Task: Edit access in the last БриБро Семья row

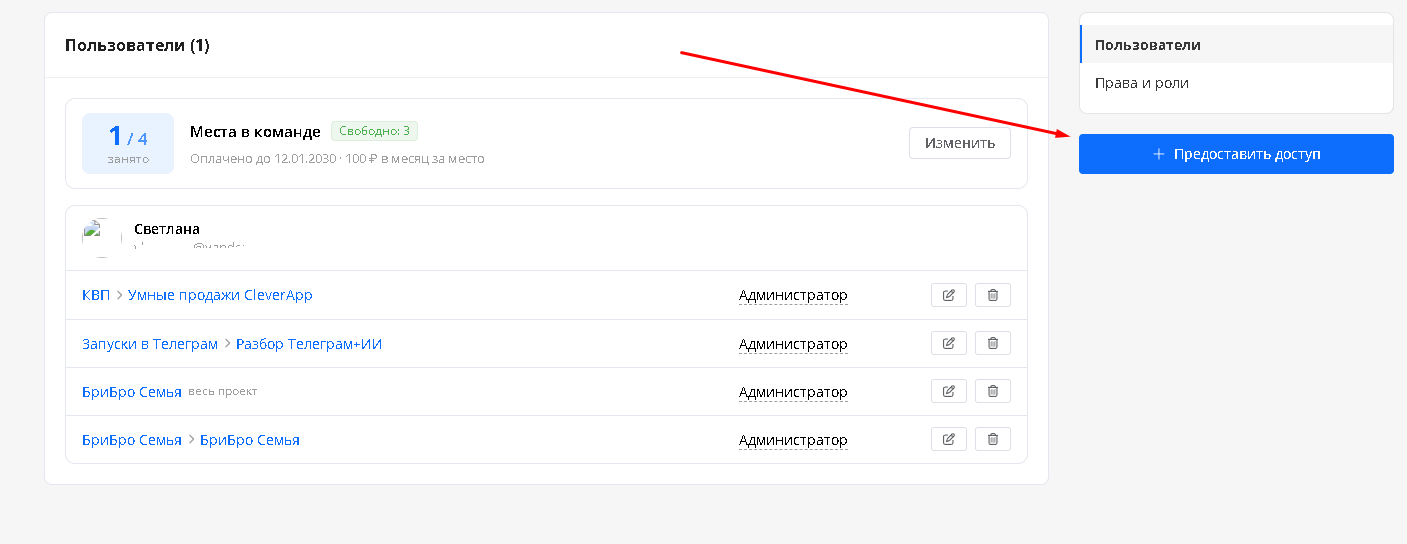Action: (949, 439)
